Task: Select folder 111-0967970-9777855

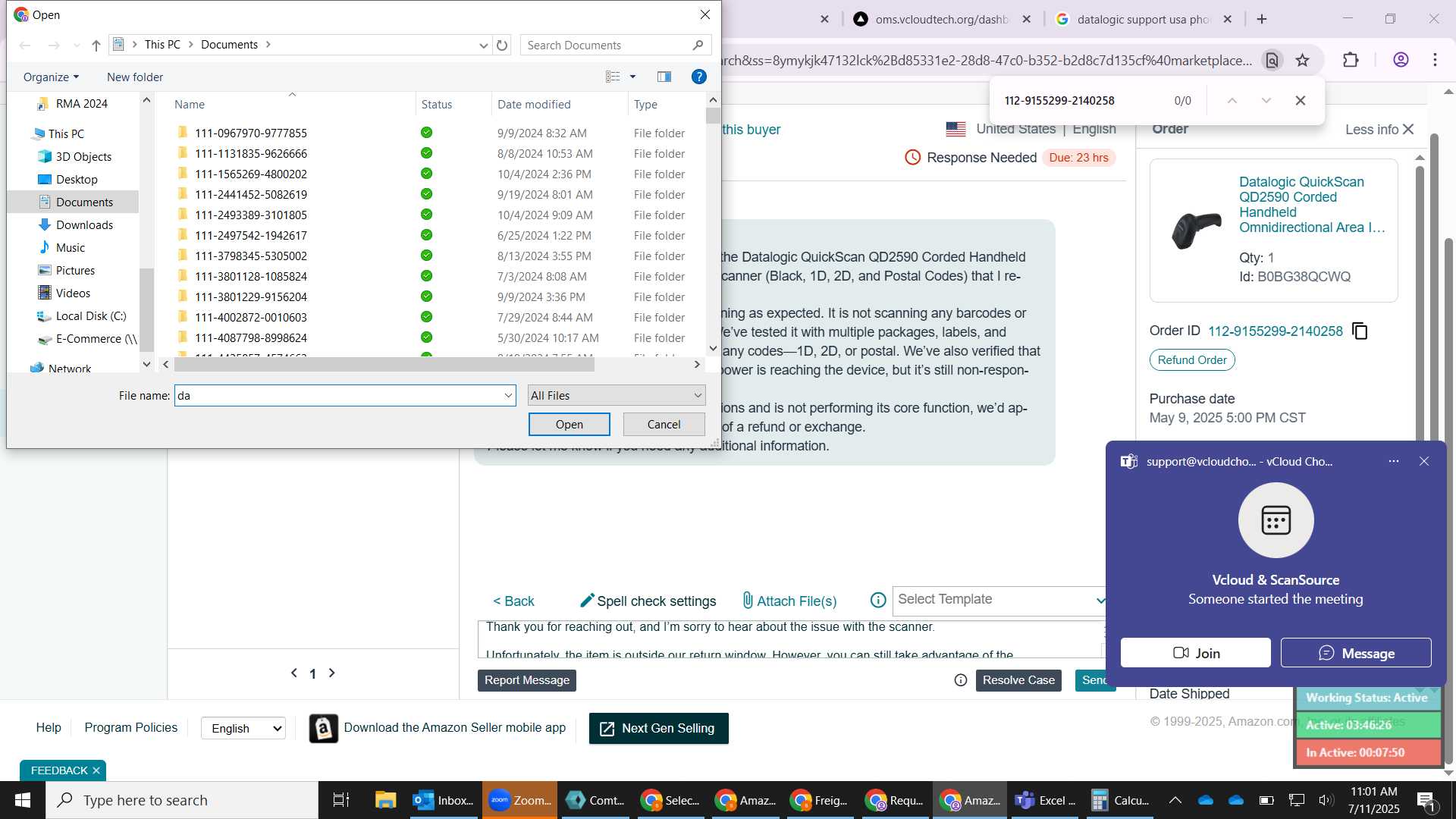Action: coord(251,133)
